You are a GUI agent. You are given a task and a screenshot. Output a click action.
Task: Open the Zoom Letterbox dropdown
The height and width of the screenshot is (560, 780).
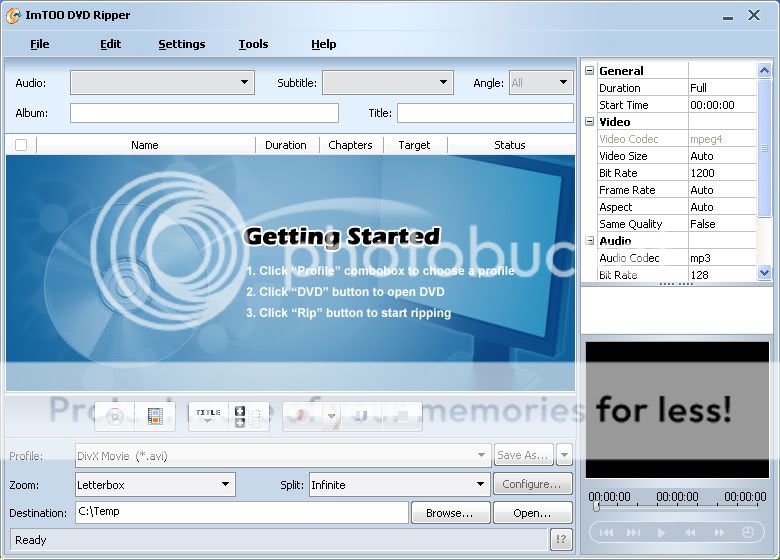coord(155,484)
